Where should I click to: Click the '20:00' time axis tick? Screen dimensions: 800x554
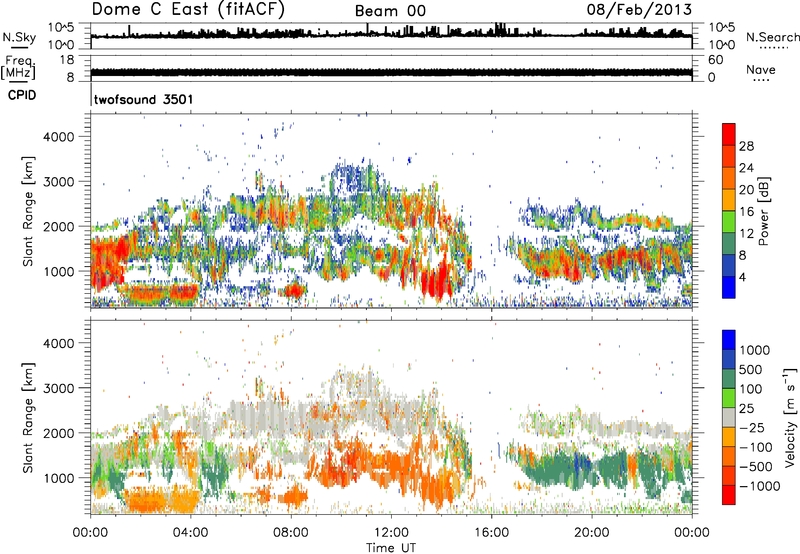click(x=591, y=533)
